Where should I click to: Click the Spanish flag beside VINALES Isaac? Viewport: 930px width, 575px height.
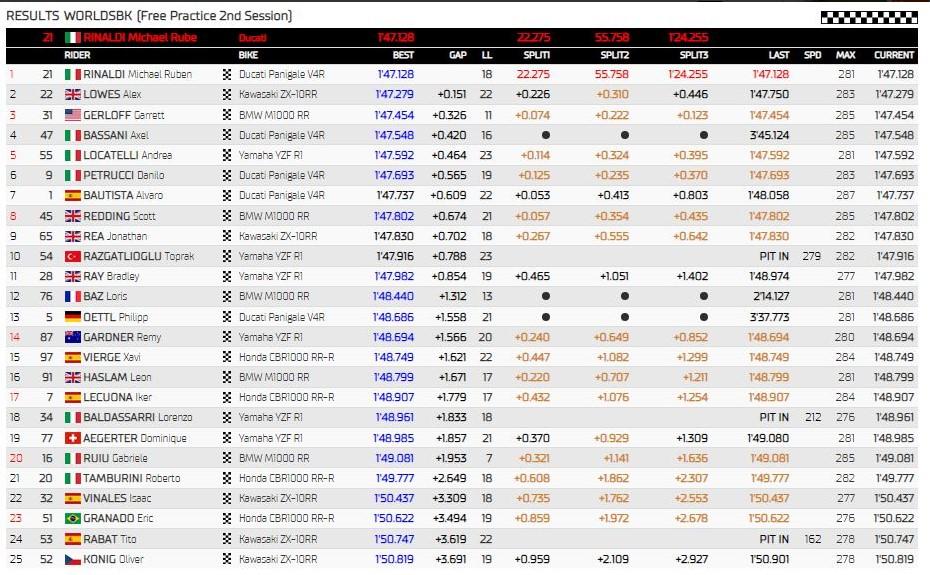72,498
